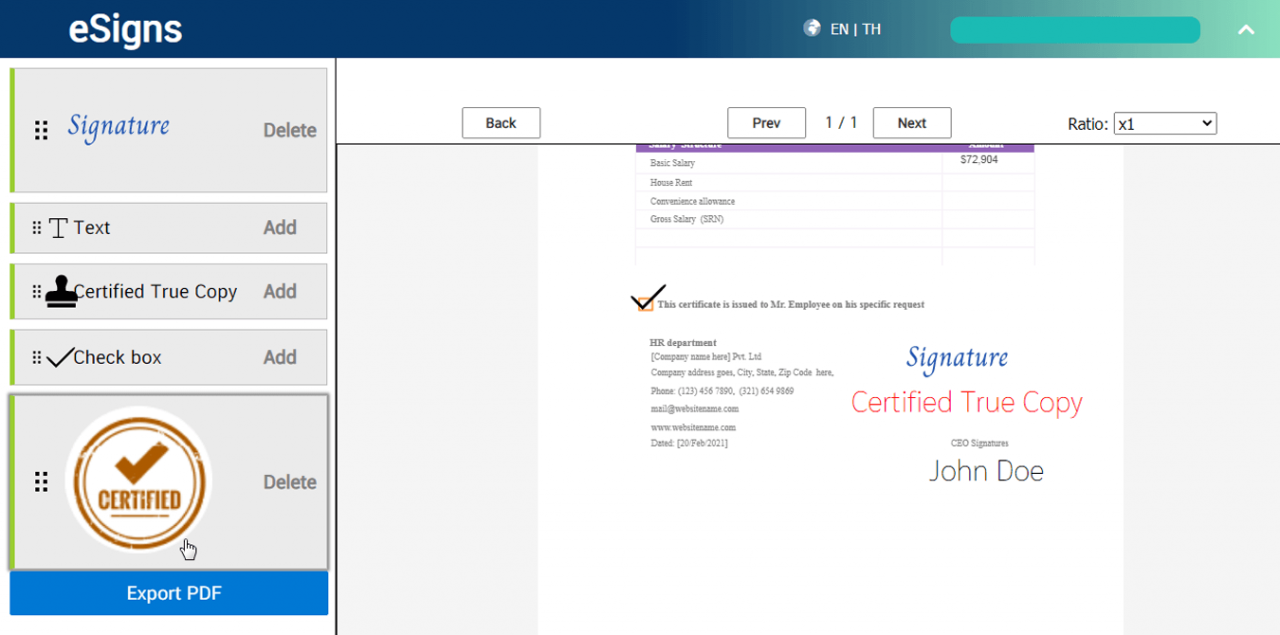Click the Export PDF button
Screen dimensions: 1280x635
coord(168,592)
